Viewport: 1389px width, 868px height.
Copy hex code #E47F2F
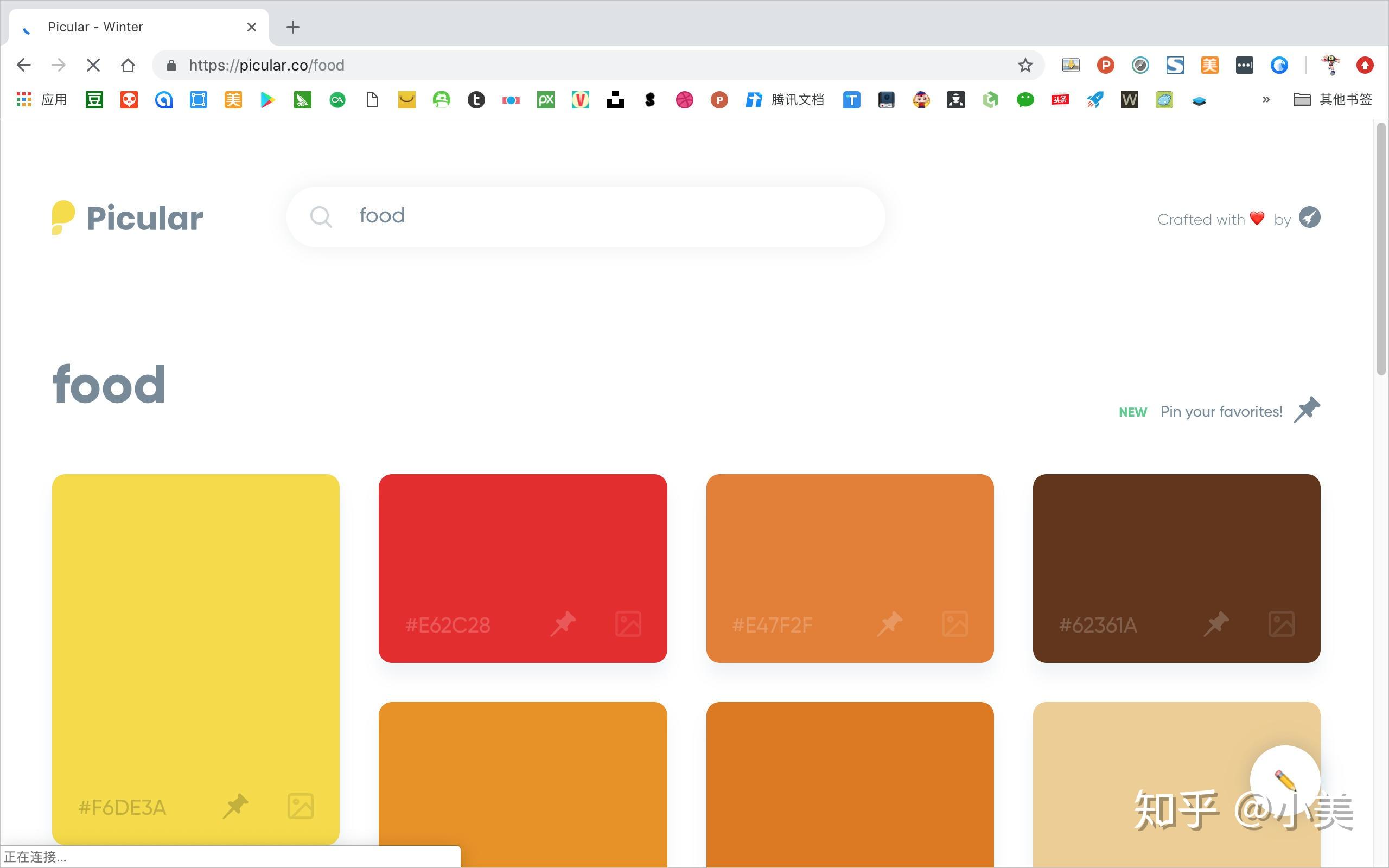[x=772, y=624]
